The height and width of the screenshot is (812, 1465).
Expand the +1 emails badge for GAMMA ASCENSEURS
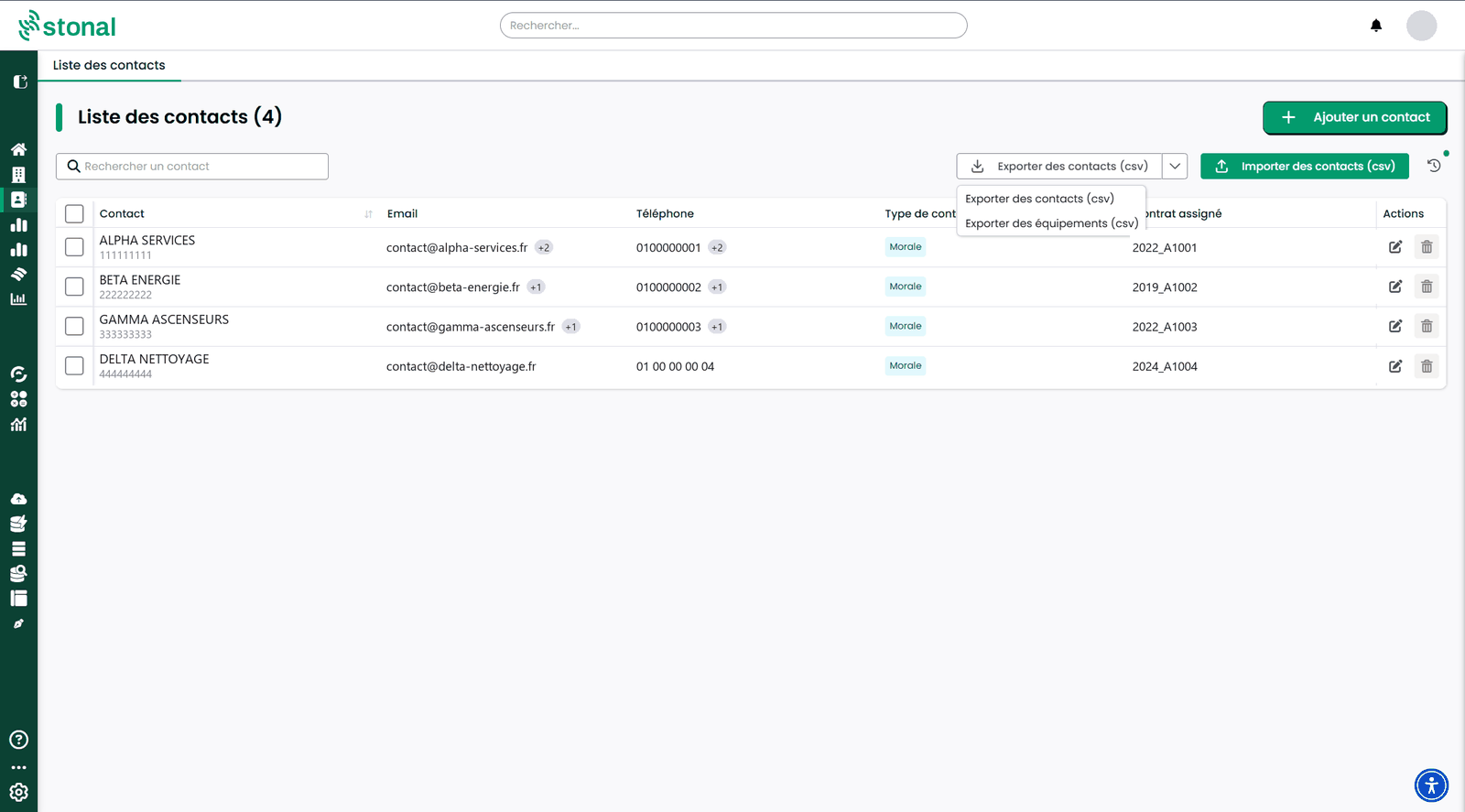coord(570,327)
